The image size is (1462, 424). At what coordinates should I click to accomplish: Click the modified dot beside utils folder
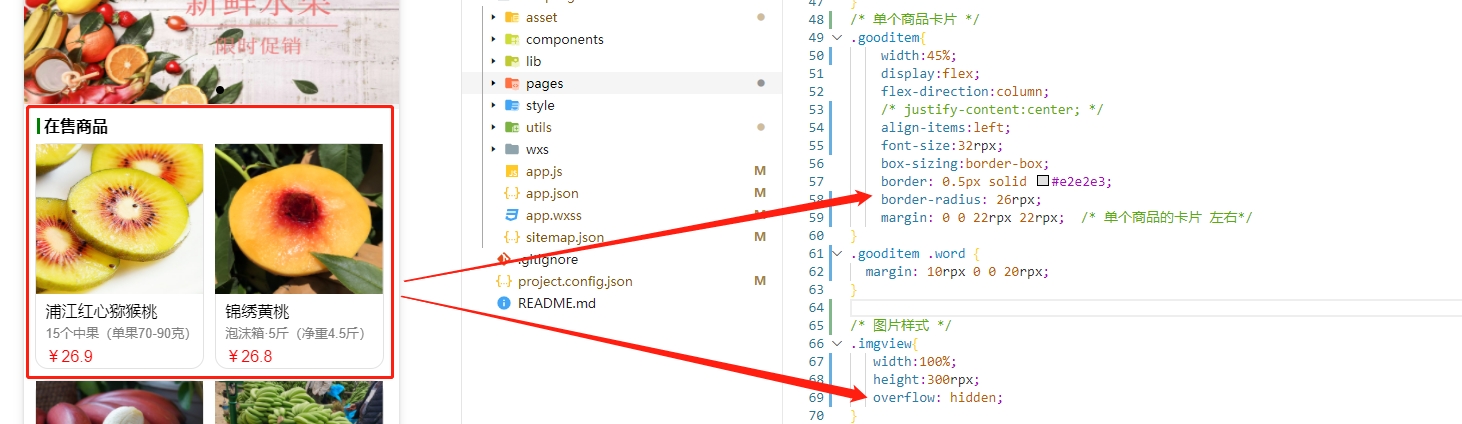coord(761,127)
